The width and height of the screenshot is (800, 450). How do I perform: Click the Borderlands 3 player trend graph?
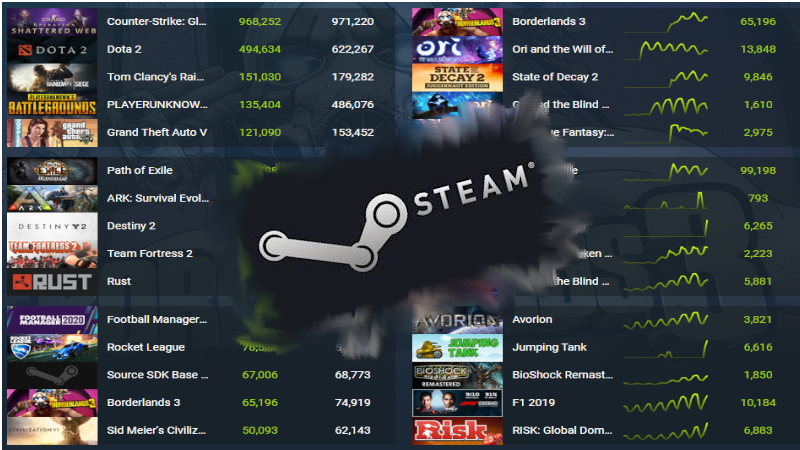(666, 22)
